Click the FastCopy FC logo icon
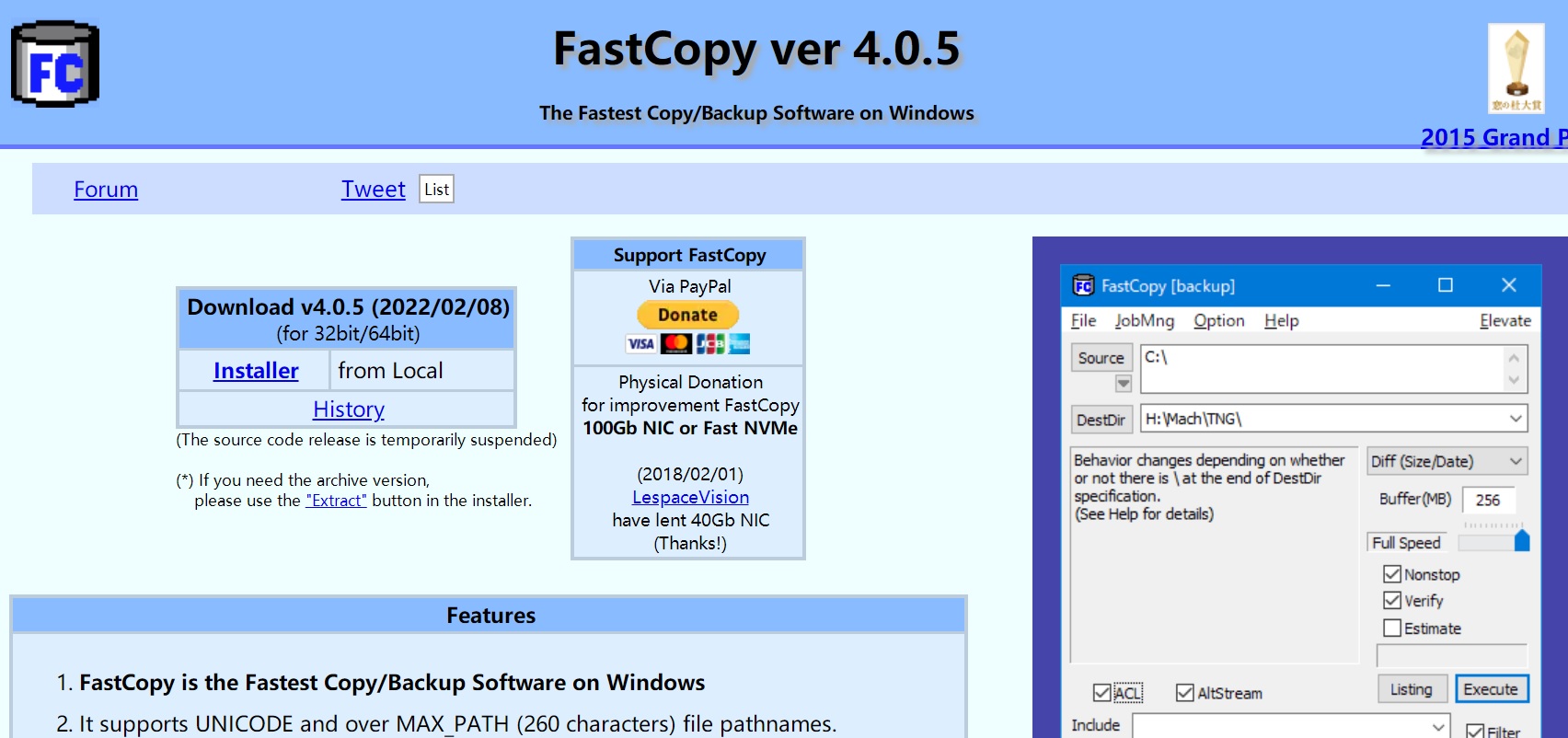Viewport: 1568px width, 738px height. [55, 64]
